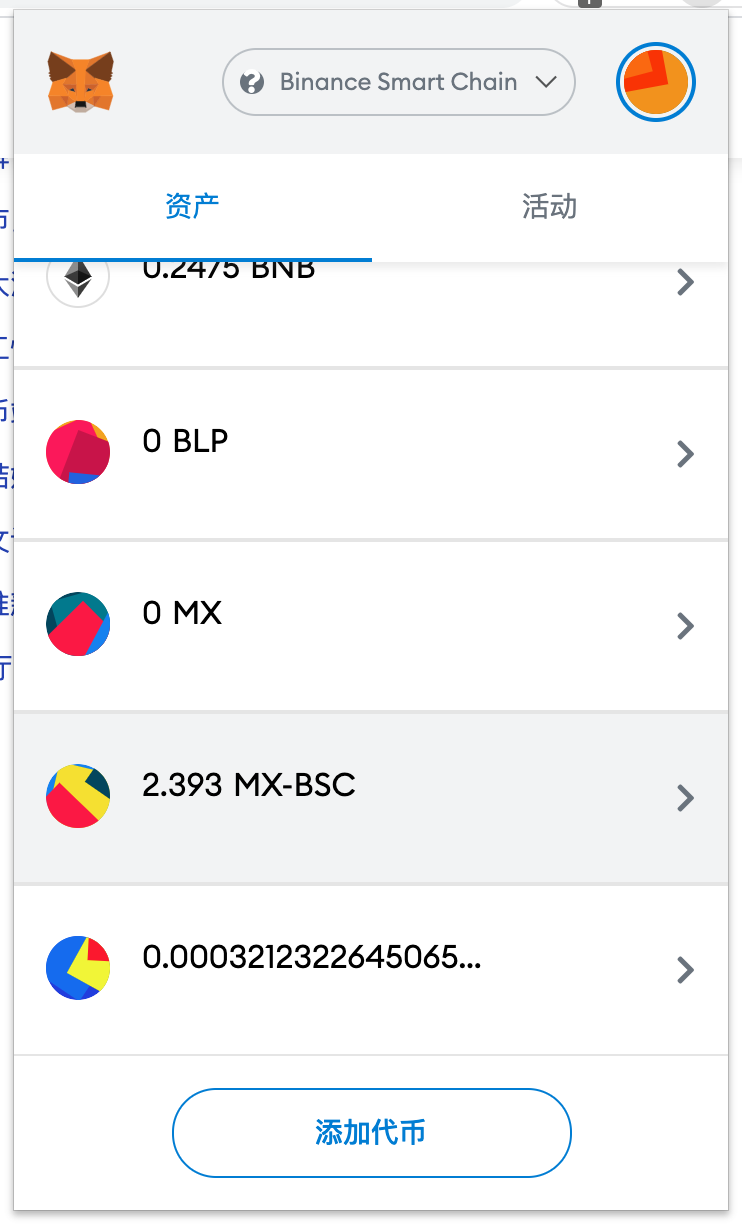
Task: Expand the 0.000321... token chevron
Action: (685, 970)
